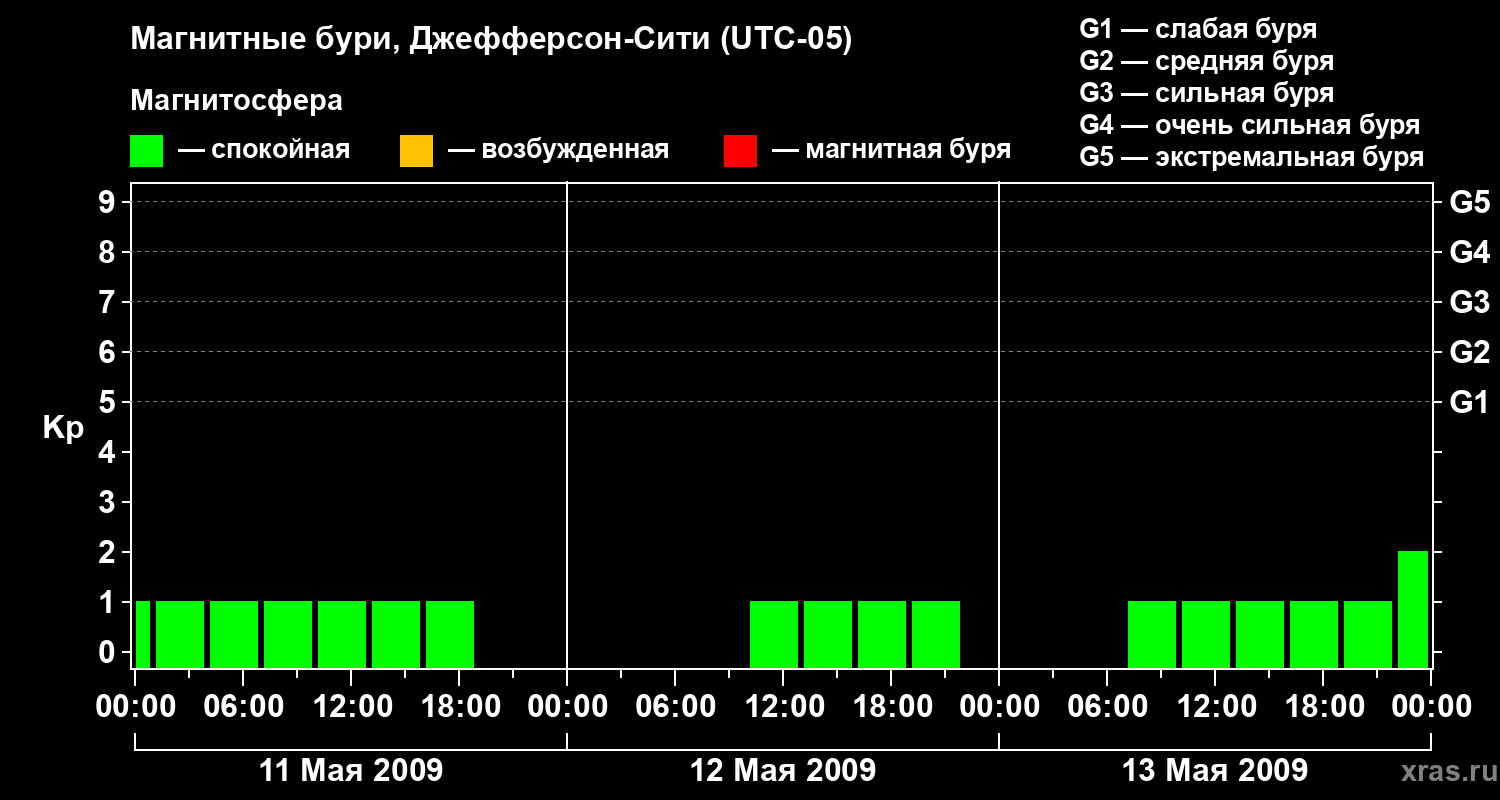Select the chart title 'Магнитные бури, Джефферсон-Сити (UTC-05)'
This screenshot has height=800, width=1500.
(x=491, y=40)
